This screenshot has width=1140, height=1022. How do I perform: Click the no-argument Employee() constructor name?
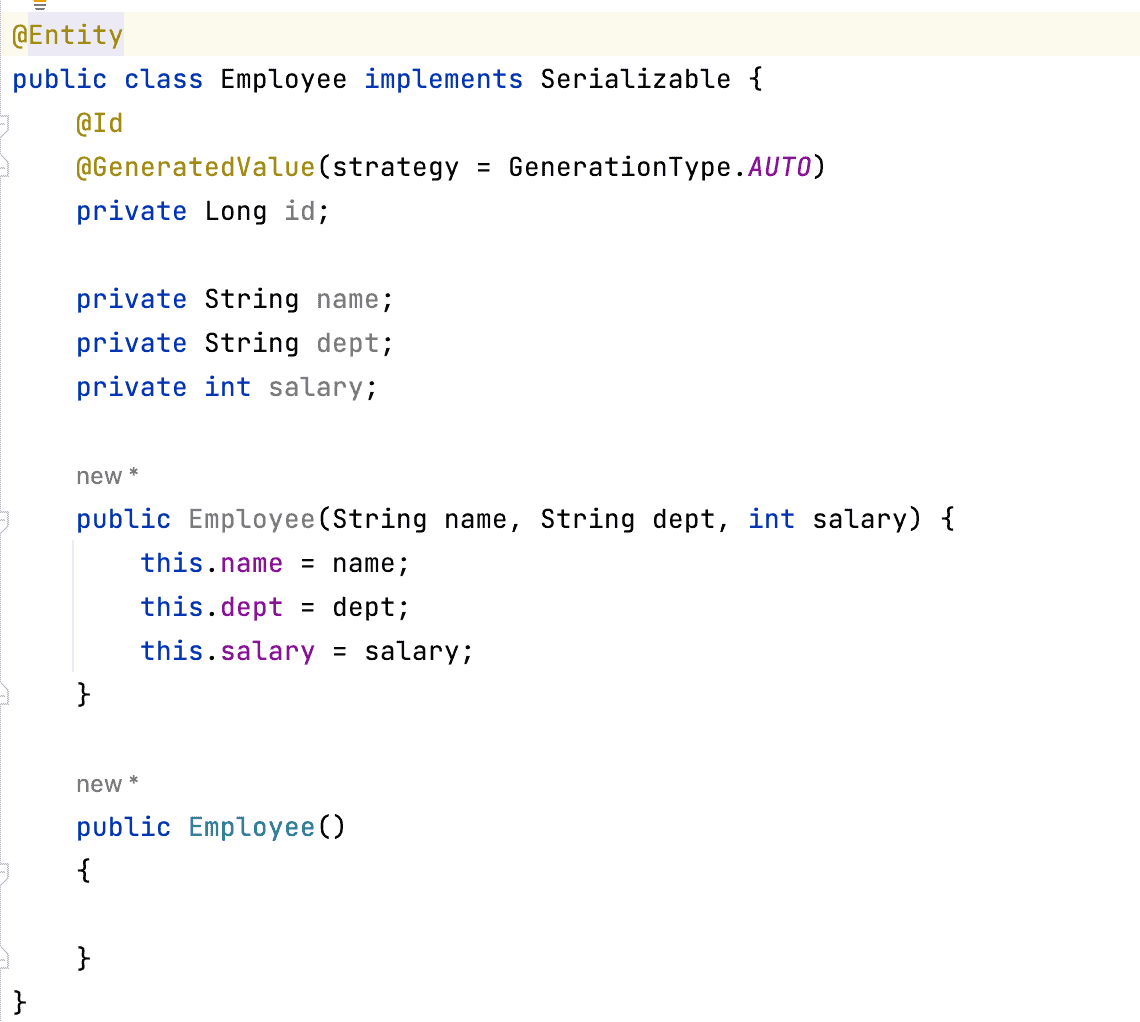coord(252,827)
